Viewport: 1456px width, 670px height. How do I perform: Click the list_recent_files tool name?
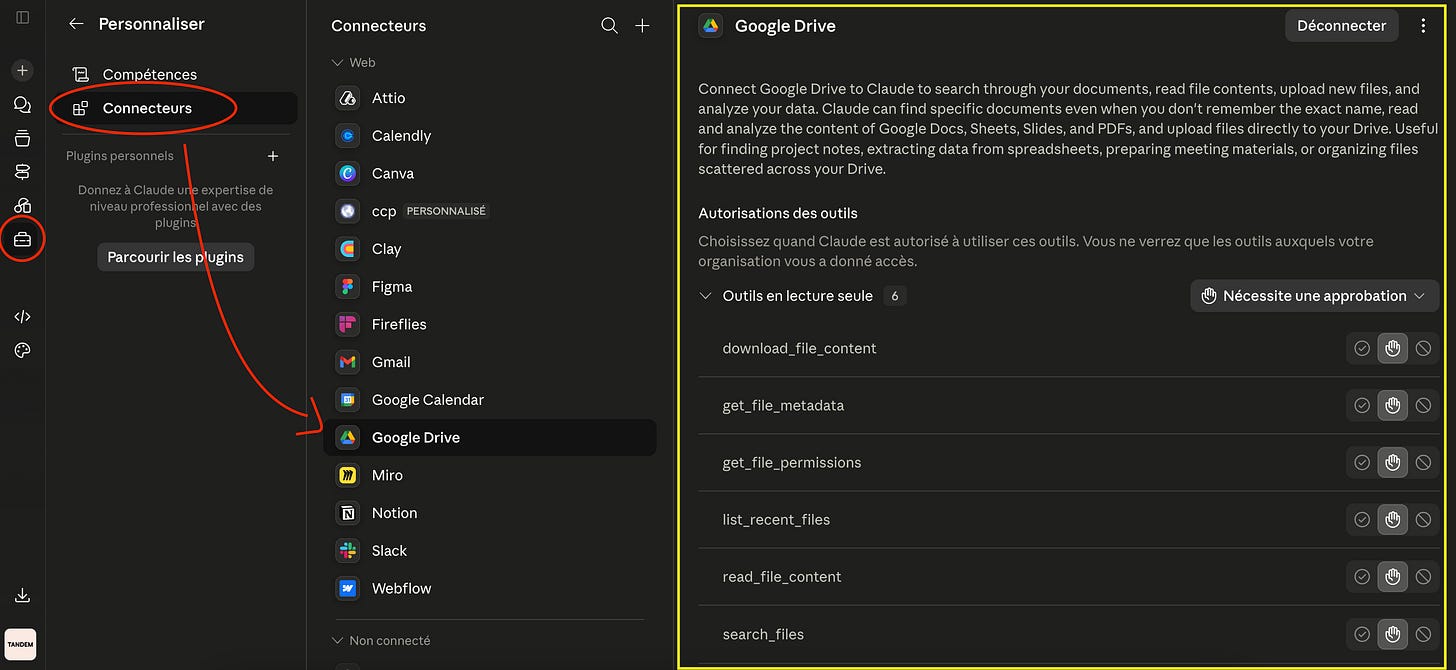pyautogui.click(x=776, y=519)
